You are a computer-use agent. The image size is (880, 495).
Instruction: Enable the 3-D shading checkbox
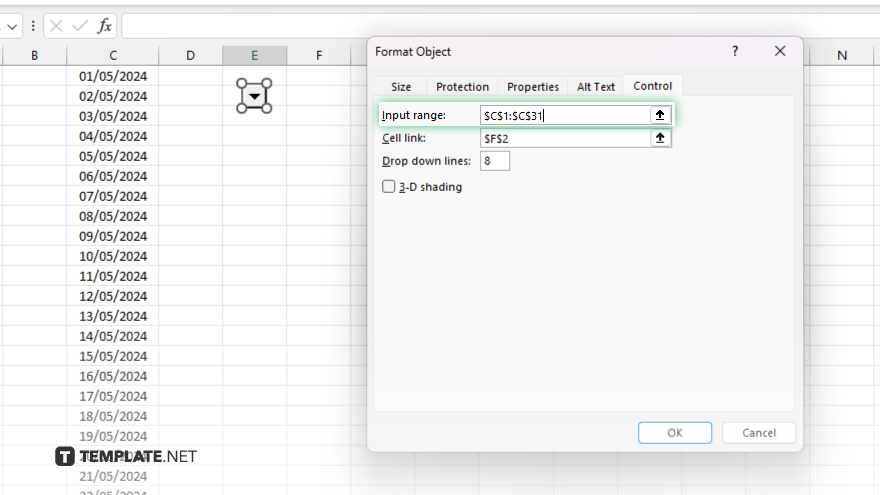tap(389, 186)
